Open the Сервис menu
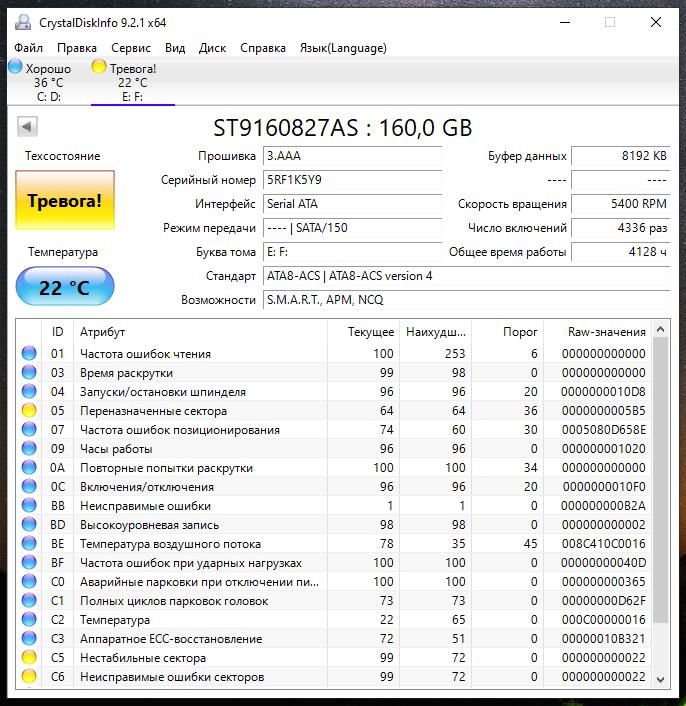Viewport: 686px width, 706px height. 131,48
